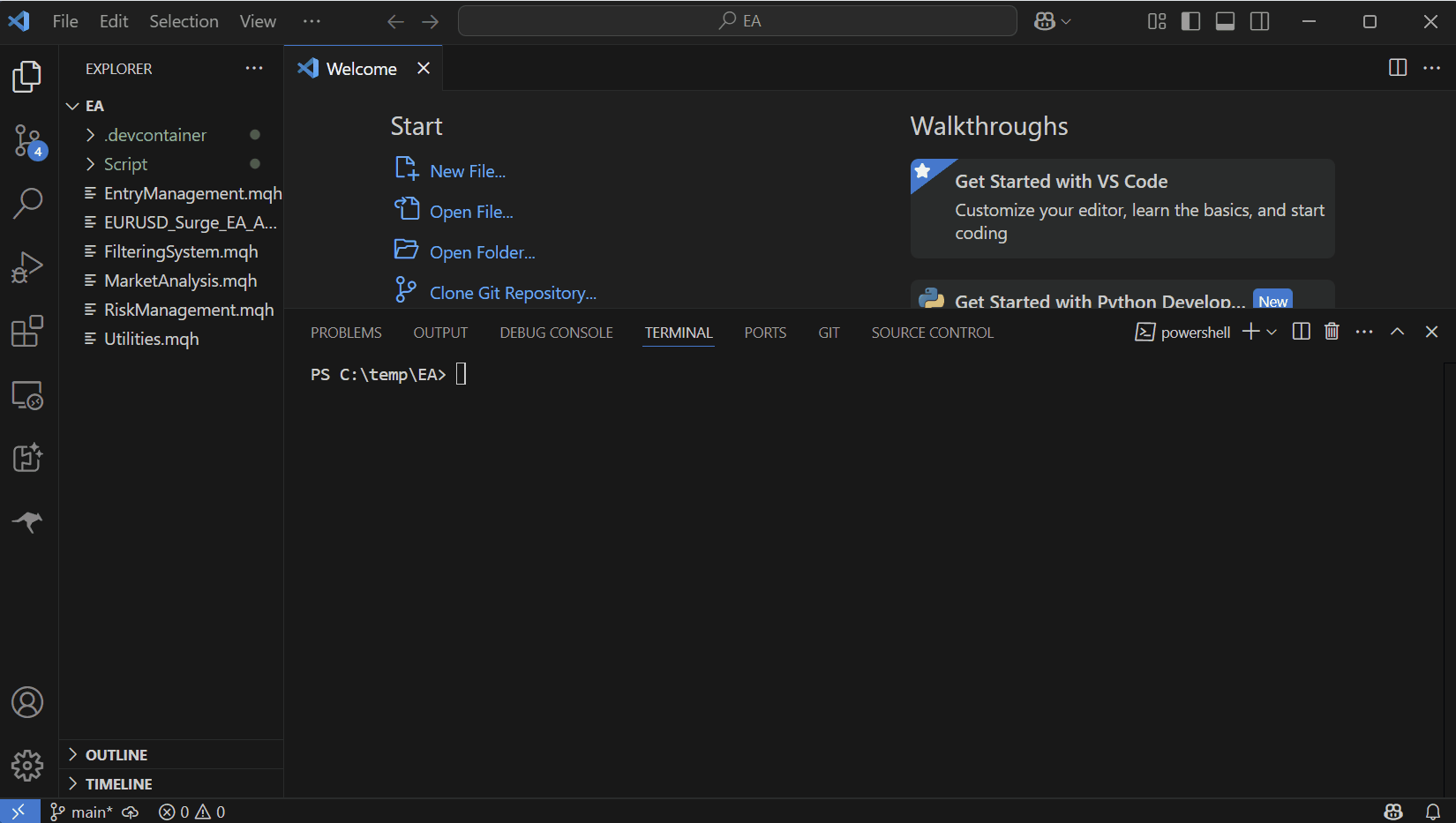Switch to the SOURCE CONTROL panel tab
This screenshot has width=1456, height=823.
tap(933, 333)
